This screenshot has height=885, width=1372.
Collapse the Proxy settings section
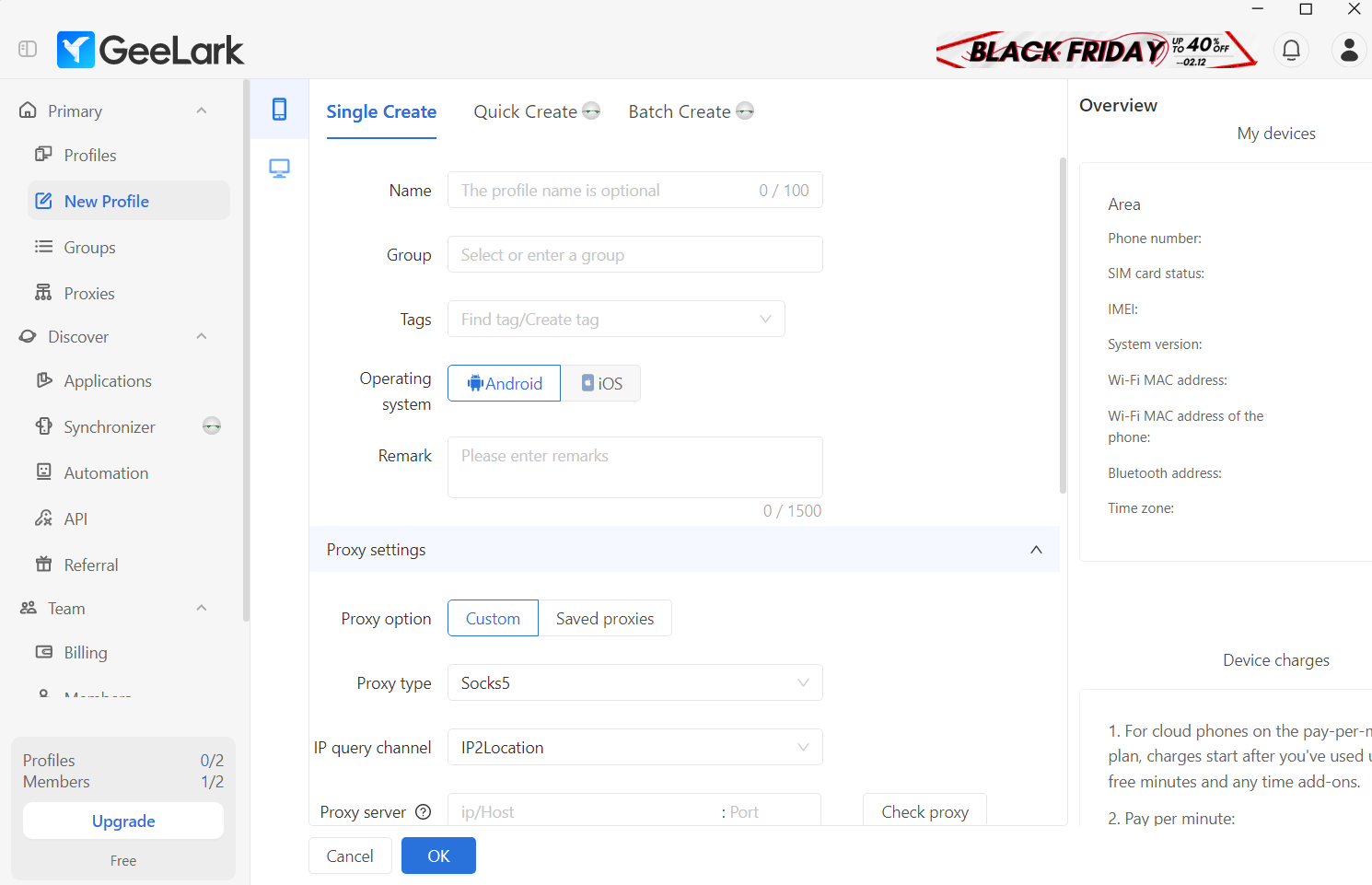pyautogui.click(x=1036, y=550)
